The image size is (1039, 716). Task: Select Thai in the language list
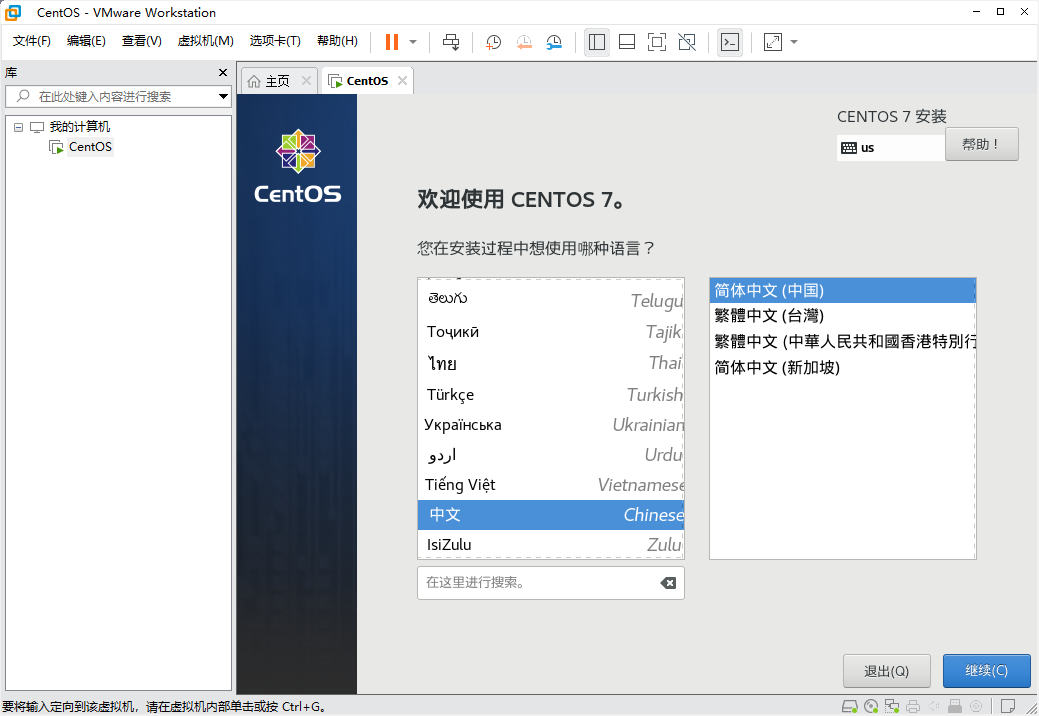coord(551,363)
